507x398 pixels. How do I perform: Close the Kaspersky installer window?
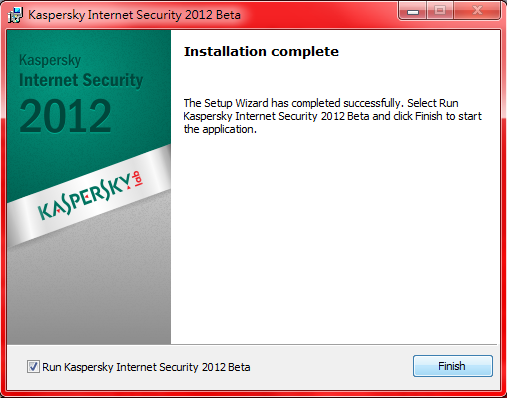pyautogui.click(x=477, y=11)
